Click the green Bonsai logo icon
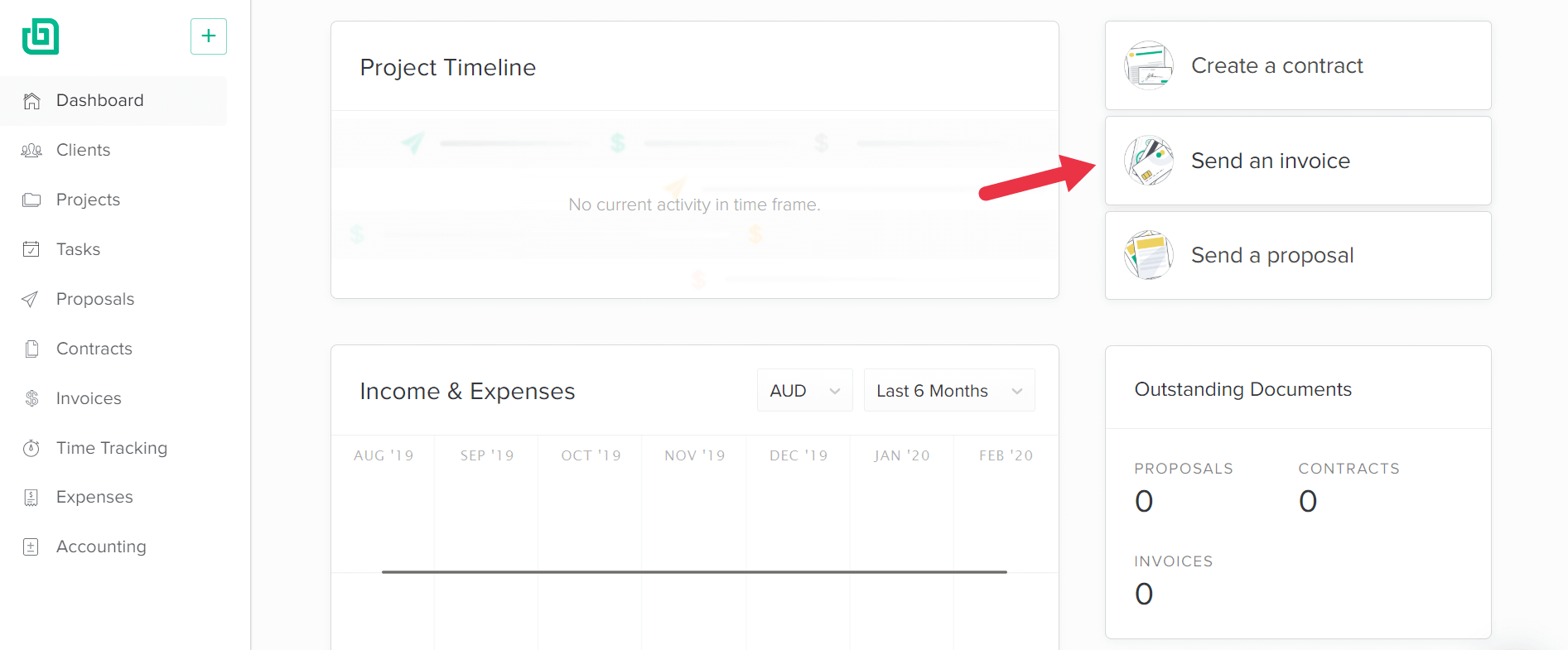The image size is (1568, 650). [x=41, y=36]
